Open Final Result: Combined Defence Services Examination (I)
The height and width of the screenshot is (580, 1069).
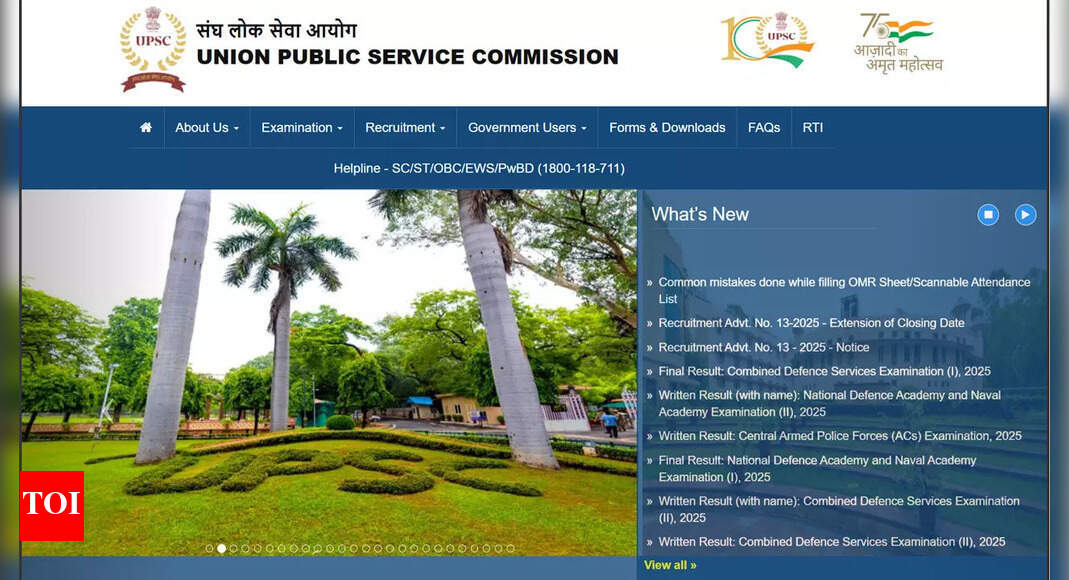pyautogui.click(x=824, y=371)
